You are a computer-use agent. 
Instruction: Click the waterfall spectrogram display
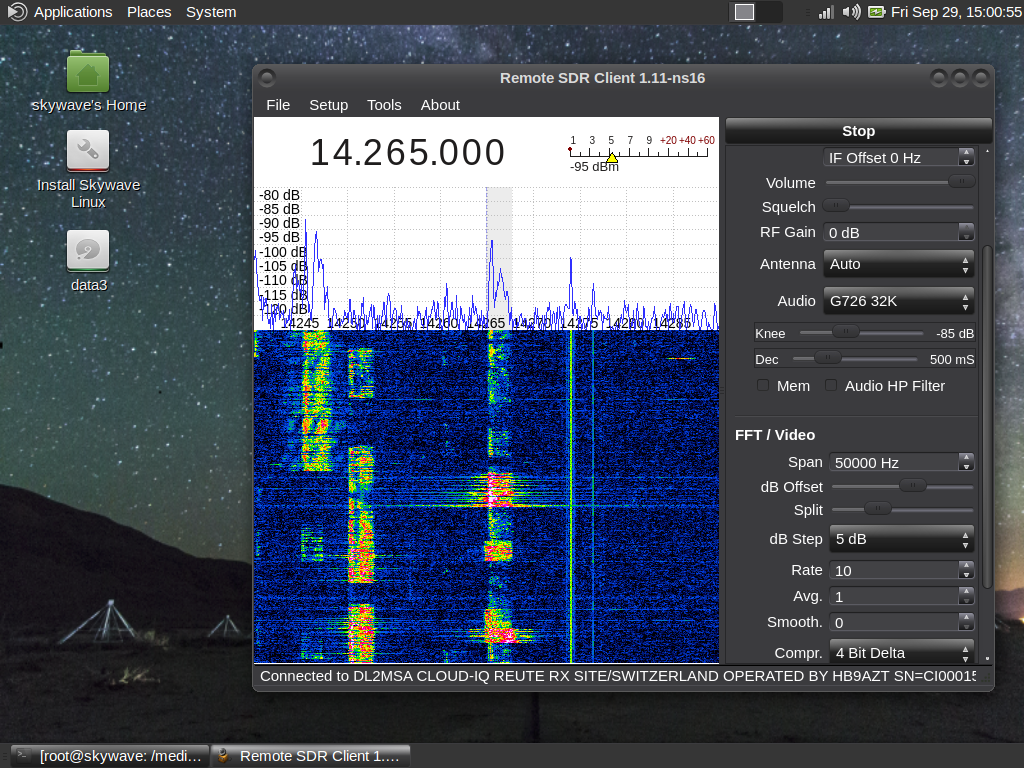(487, 497)
